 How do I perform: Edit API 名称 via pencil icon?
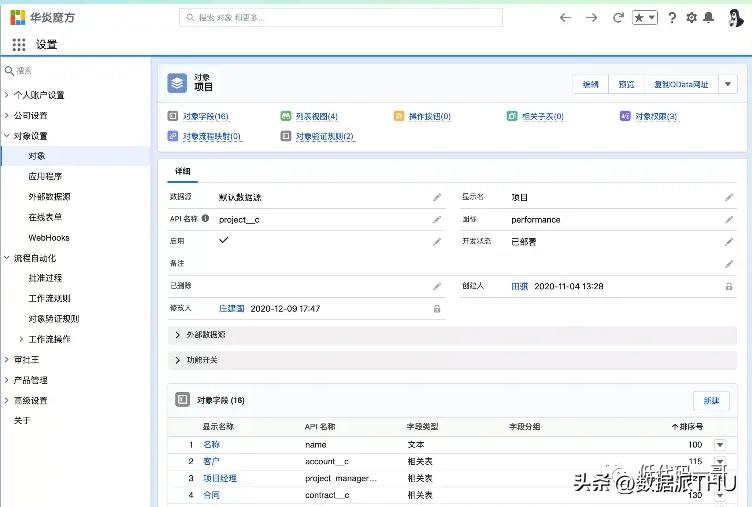(437, 220)
